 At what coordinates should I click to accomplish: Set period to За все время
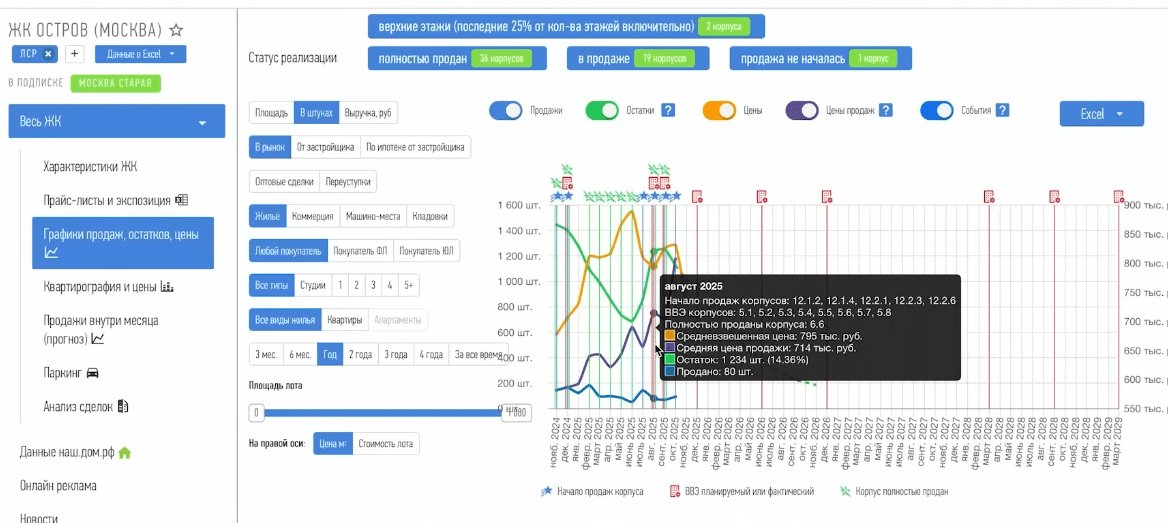(x=478, y=354)
